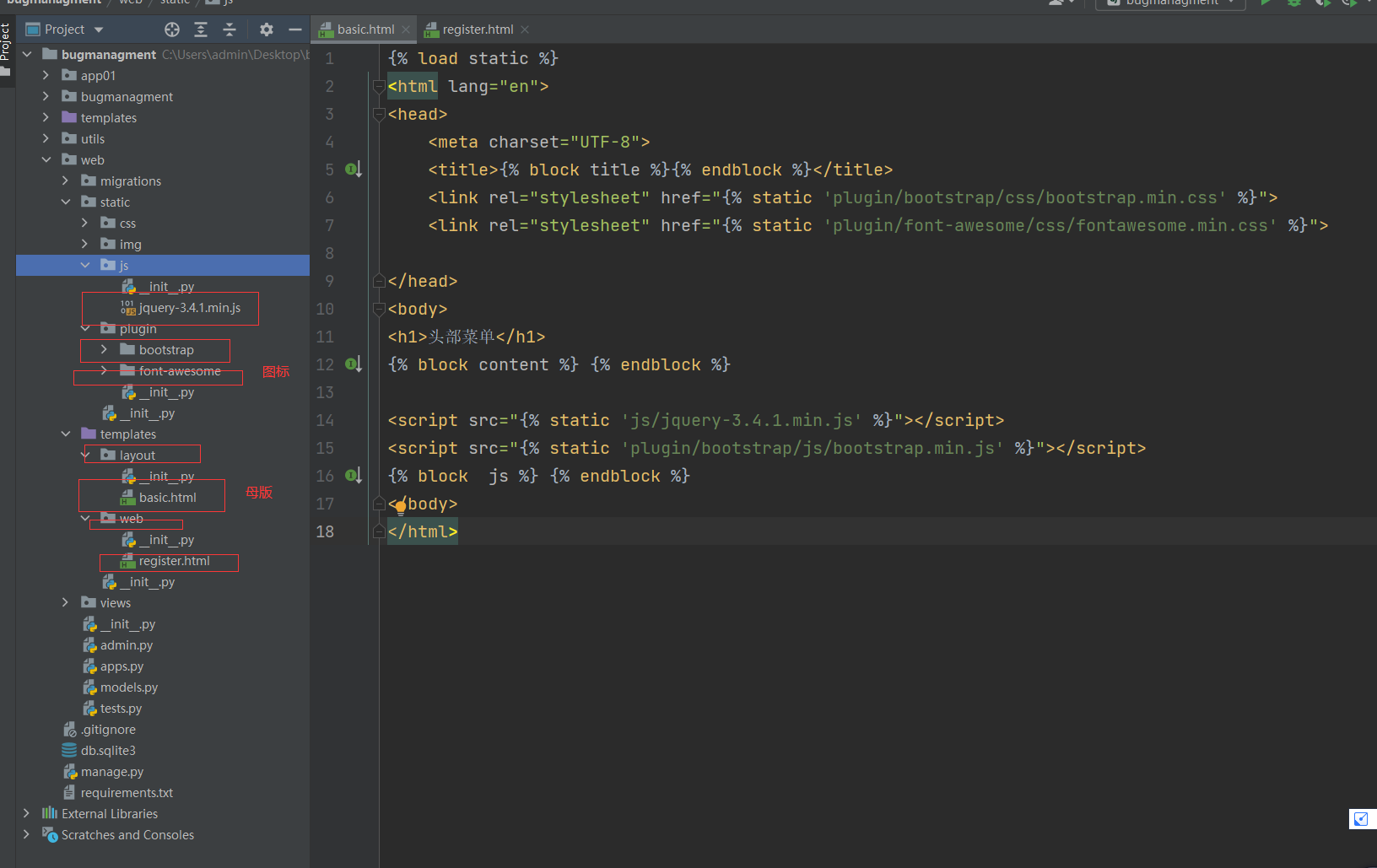The image size is (1377, 868).
Task: Expand the views folder
Action: click(x=66, y=603)
